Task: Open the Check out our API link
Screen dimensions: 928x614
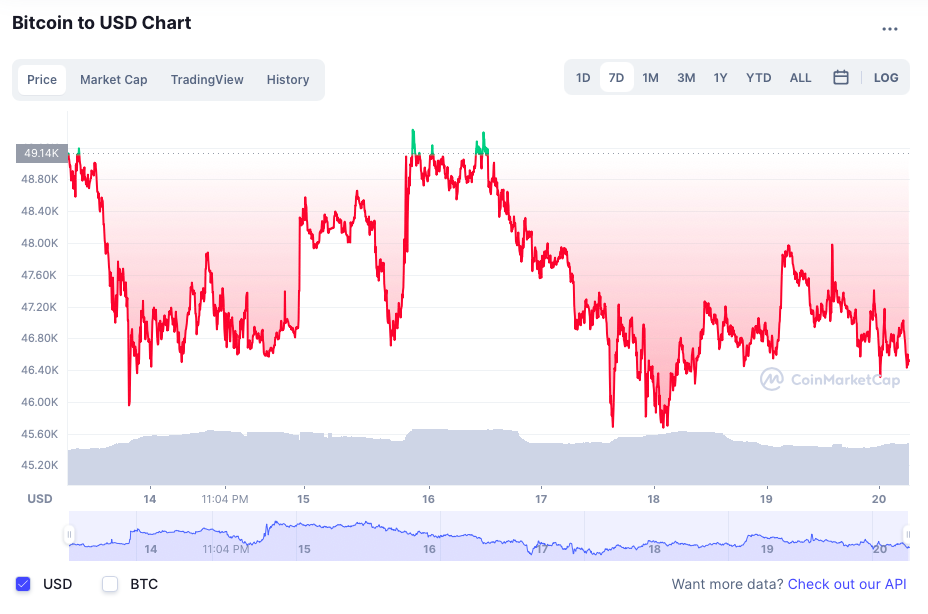Action: pyautogui.click(x=847, y=584)
